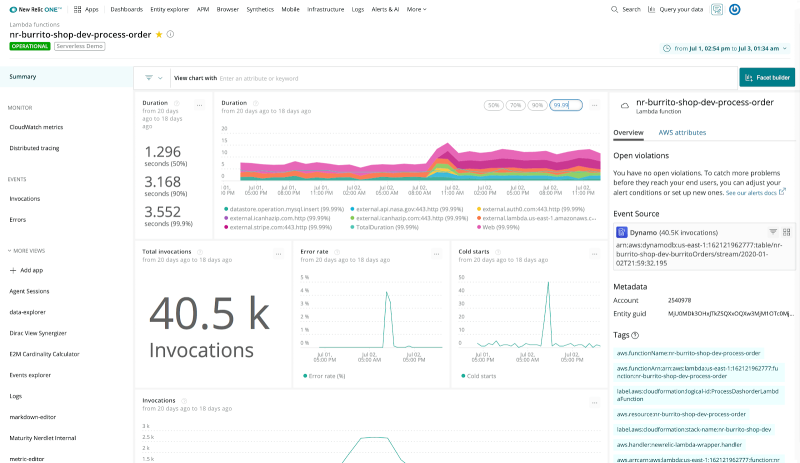
Task: Toggle TotalDuration legend series
Action: click(x=385, y=227)
